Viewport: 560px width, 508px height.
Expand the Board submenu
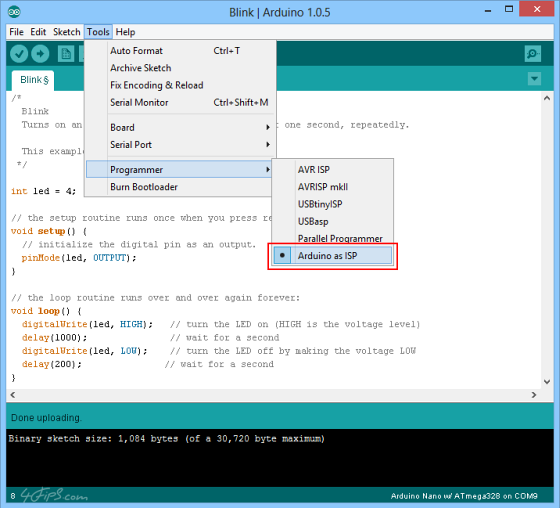(x=180, y=128)
